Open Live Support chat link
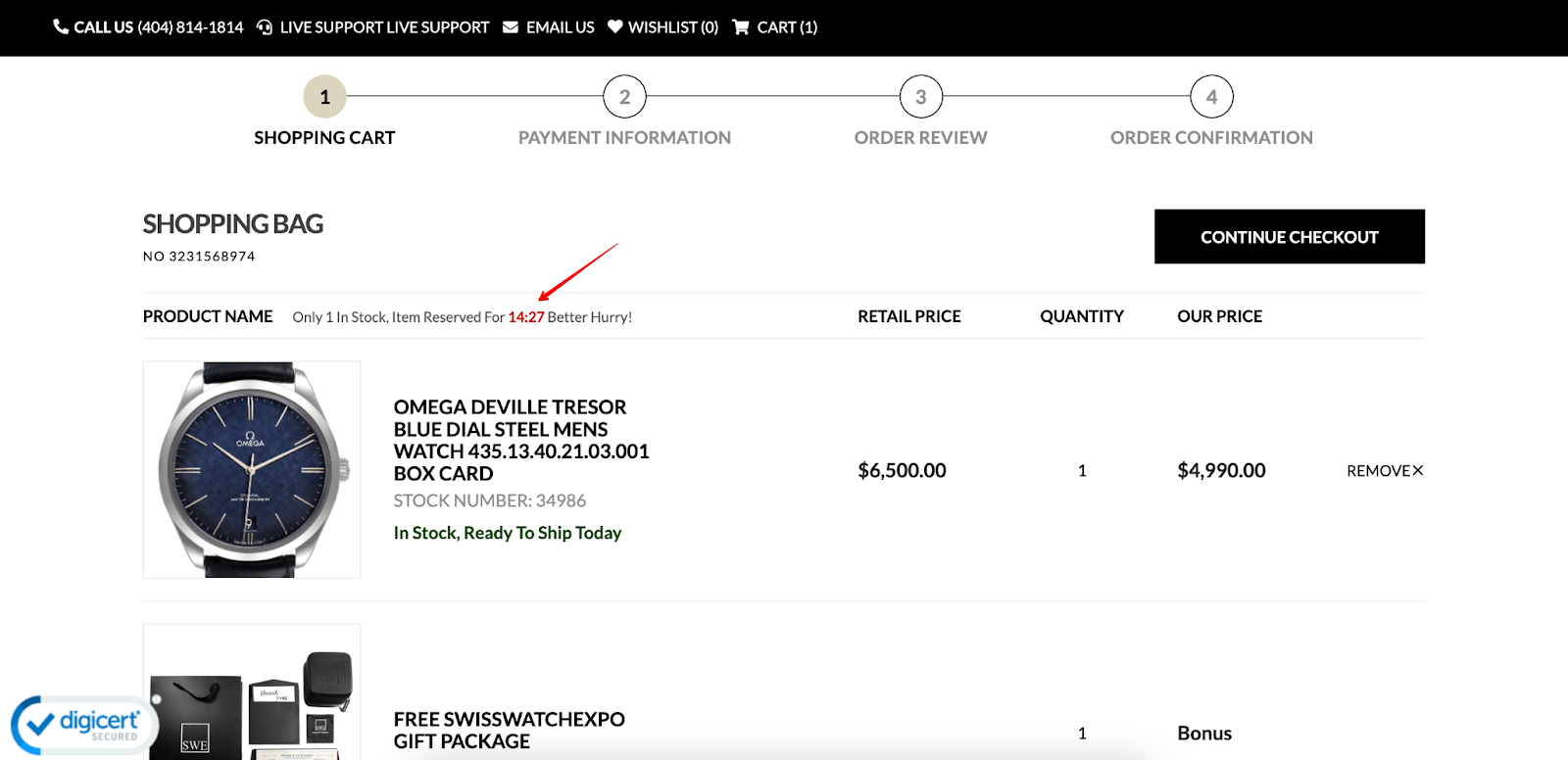This screenshot has height=760, width=1568. 384,27
